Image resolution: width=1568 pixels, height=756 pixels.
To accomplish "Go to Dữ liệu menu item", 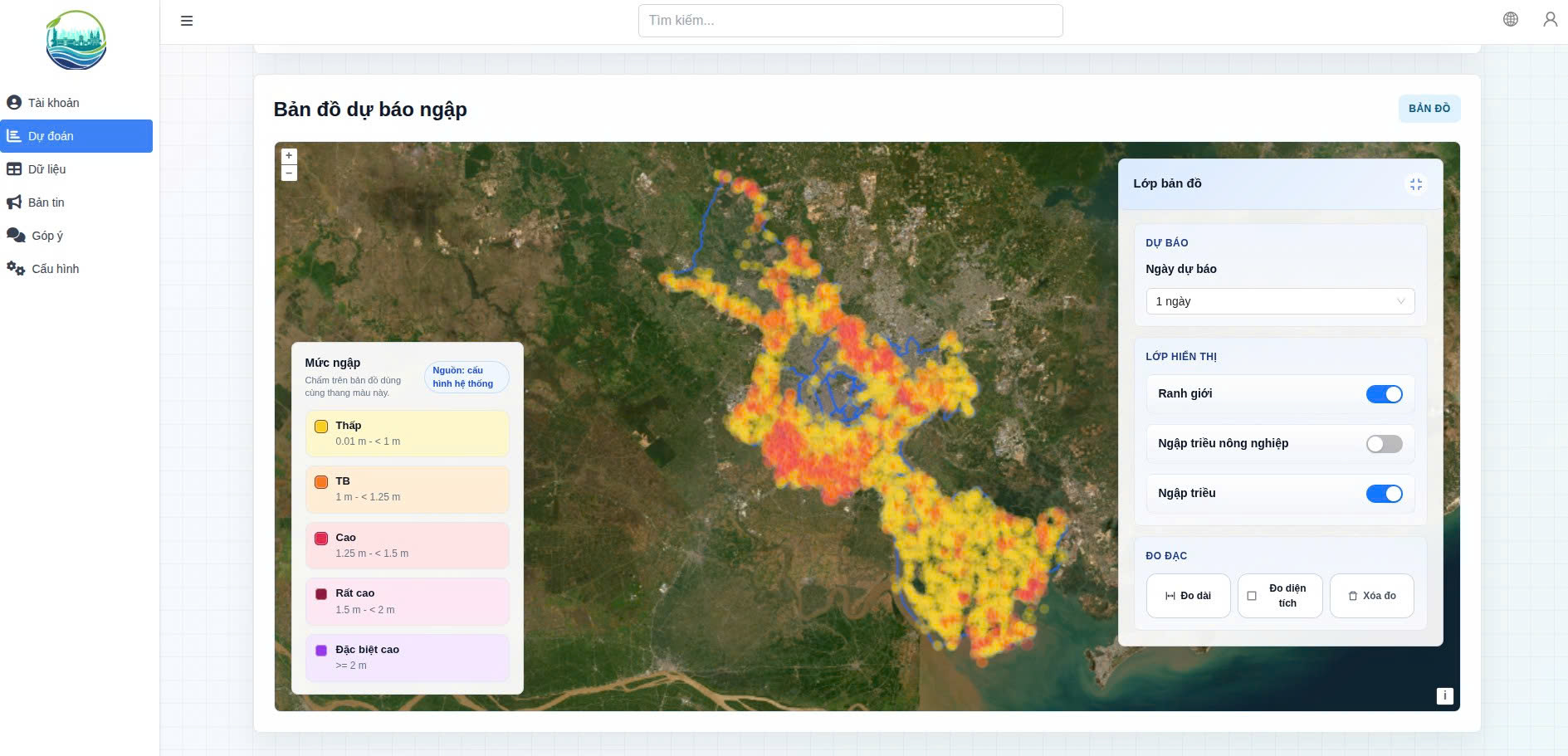I will coord(76,169).
